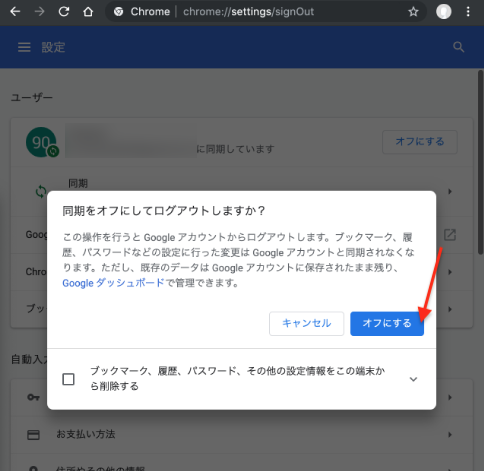This screenshot has width=484, height=471.
Task: Search settings with the magnifier icon
Action: pyautogui.click(x=459, y=47)
